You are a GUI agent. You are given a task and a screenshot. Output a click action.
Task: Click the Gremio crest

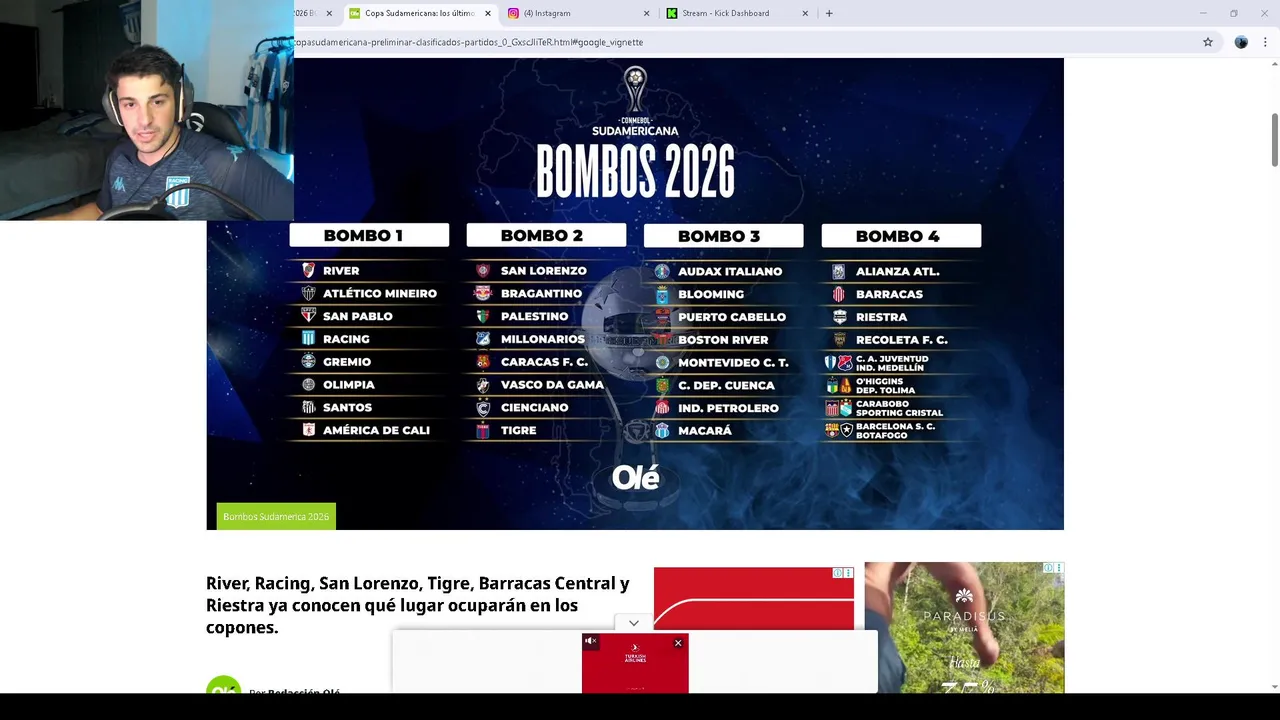click(308, 361)
